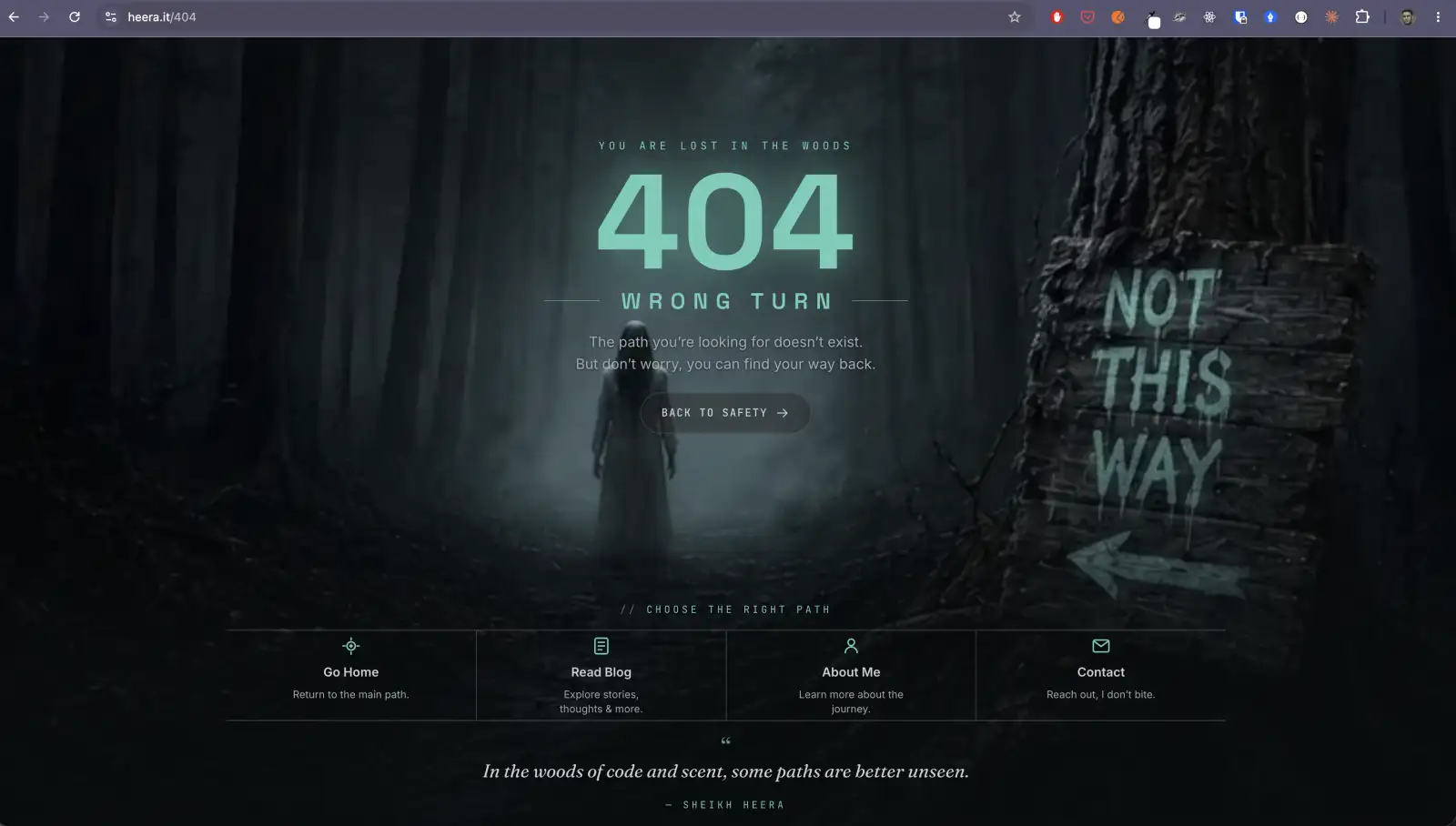Click the Go Home crosshair icon
The height and width of the screenshot is (826, 1456).
[x=350, y=646]
